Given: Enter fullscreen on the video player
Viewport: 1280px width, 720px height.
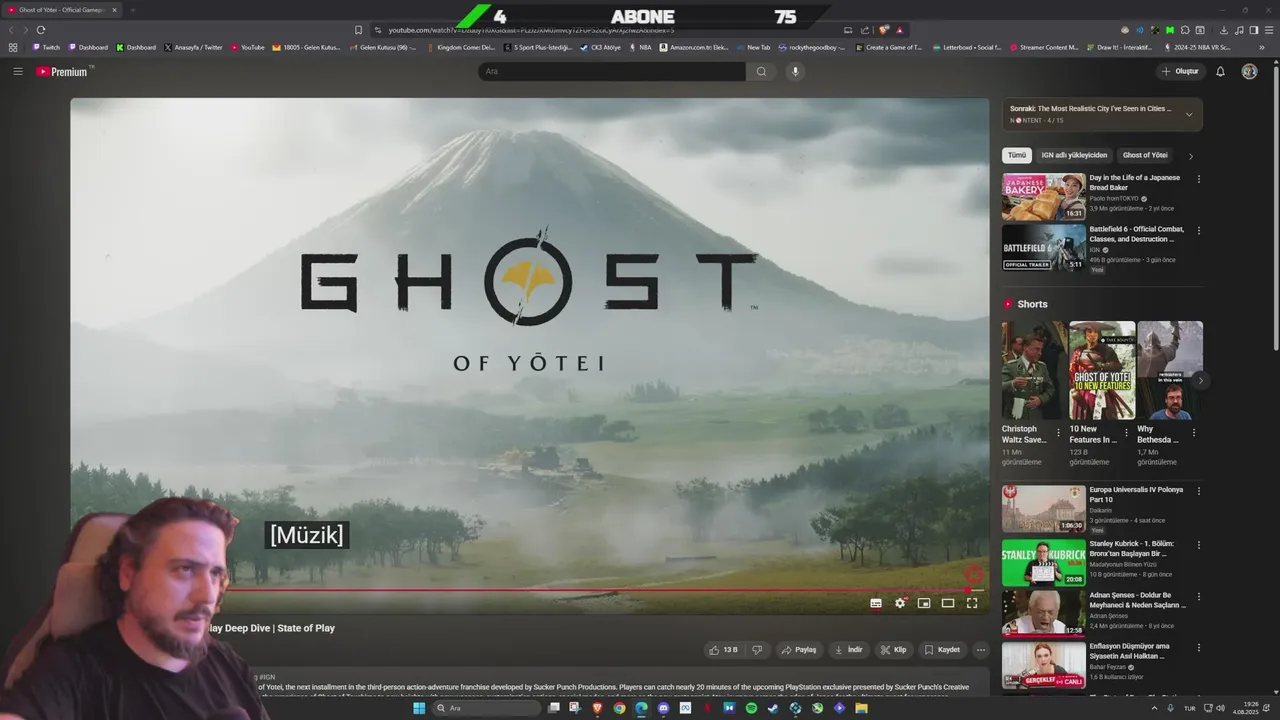Looking at the screenshot, I should coord(972,603).
